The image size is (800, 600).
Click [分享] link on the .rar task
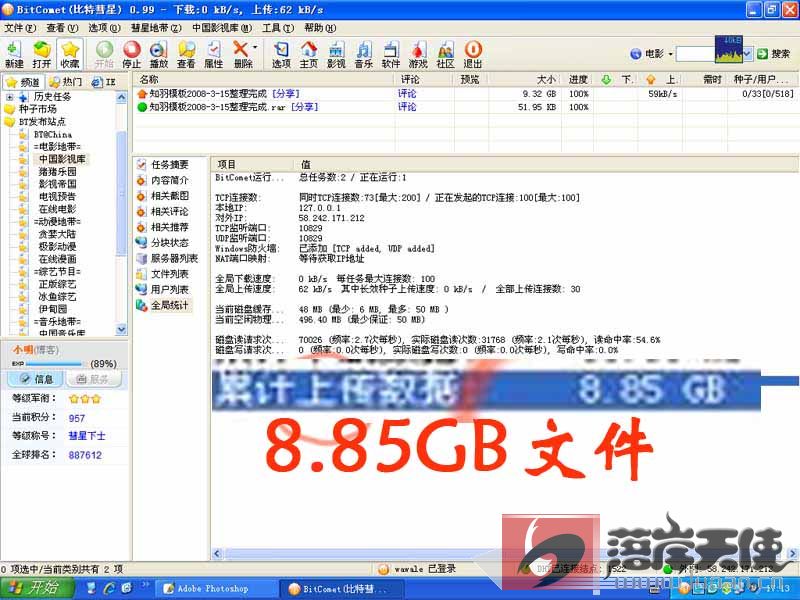tap(305, 107)
